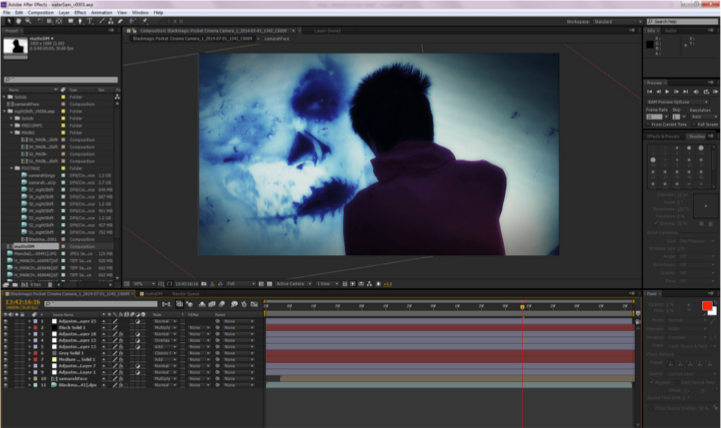The image size is (721, 428).
Task: Mute audio in Preview panel
Action: pyautogui.click(x=696, y=91)
